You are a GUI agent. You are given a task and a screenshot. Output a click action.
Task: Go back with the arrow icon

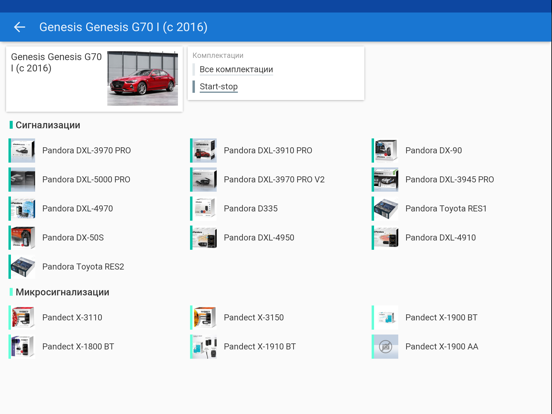[19, 27]
